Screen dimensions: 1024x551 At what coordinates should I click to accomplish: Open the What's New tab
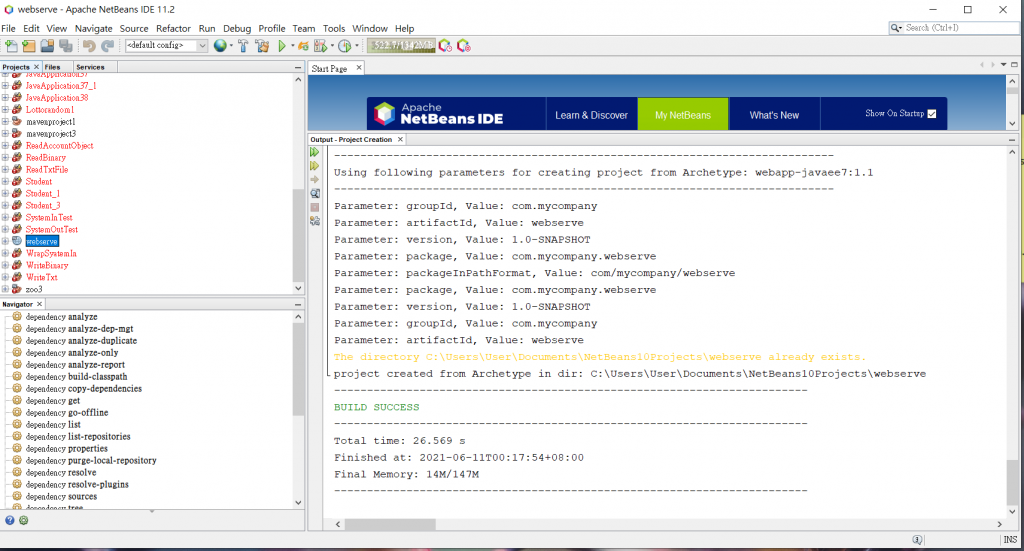pyautogui.click(x=774, y=115)
